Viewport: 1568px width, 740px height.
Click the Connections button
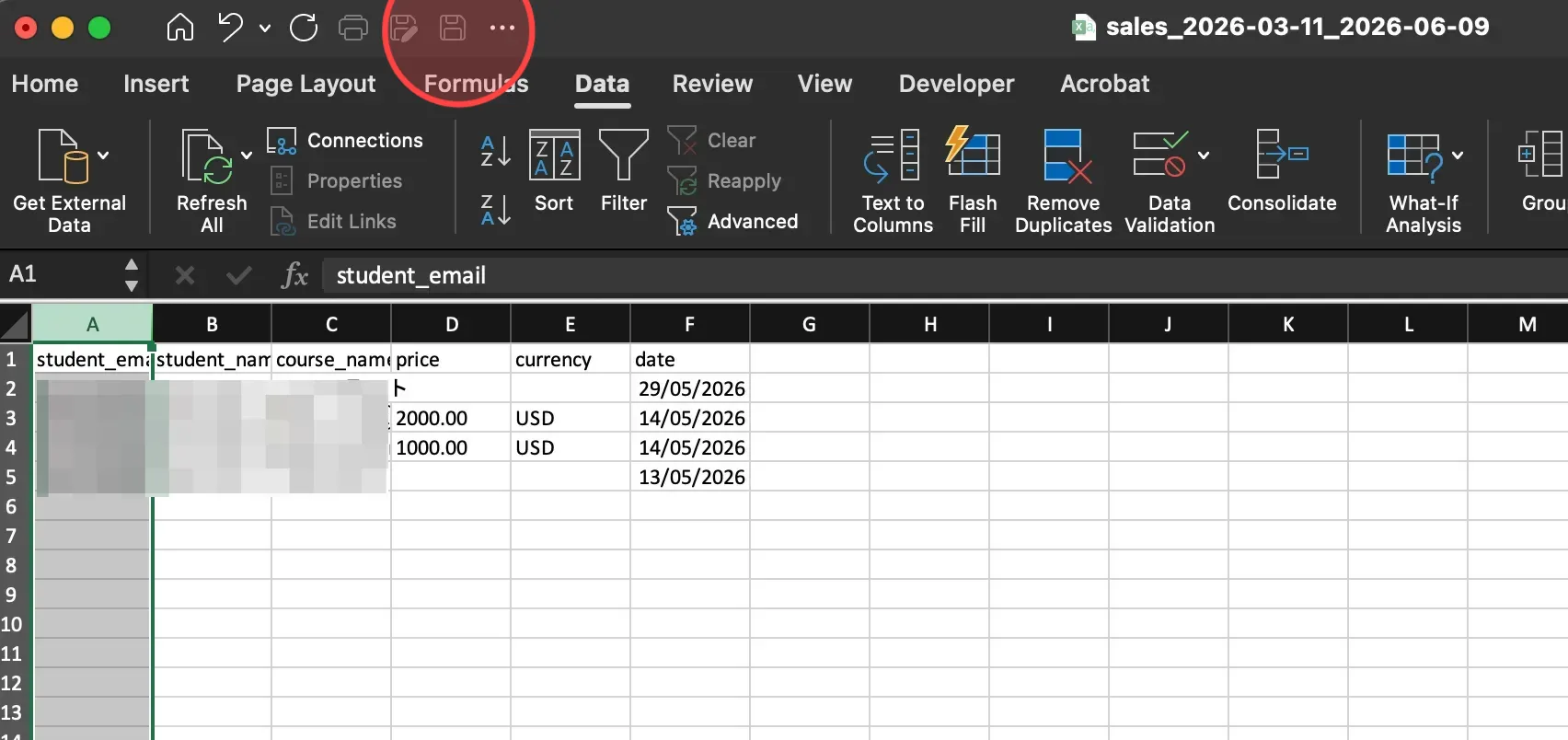coord(346,141)
